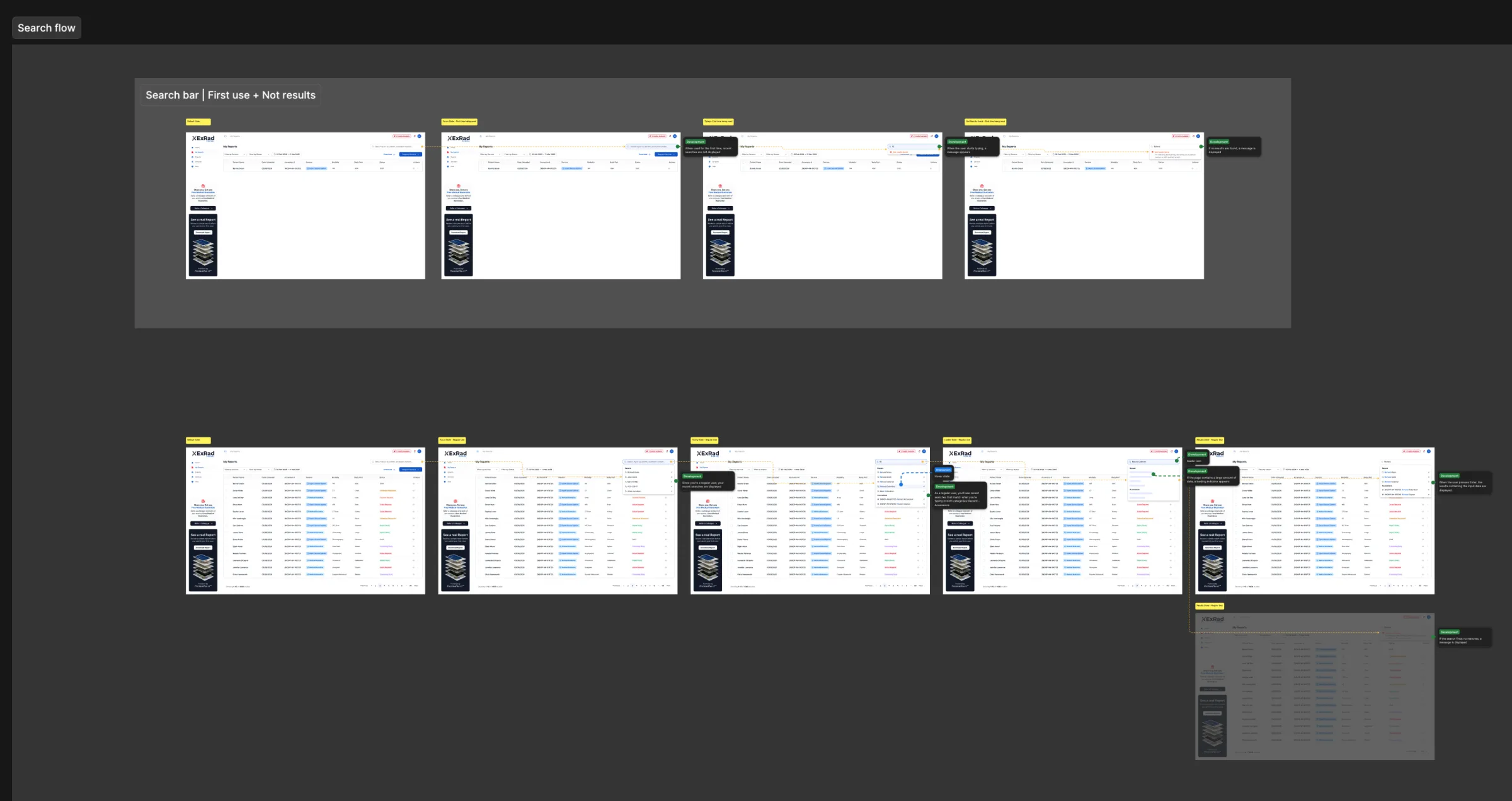Screen dimensions: 1512x801
Task: Select the "Typing - First time being used" label
Action: tap(718, 122)
